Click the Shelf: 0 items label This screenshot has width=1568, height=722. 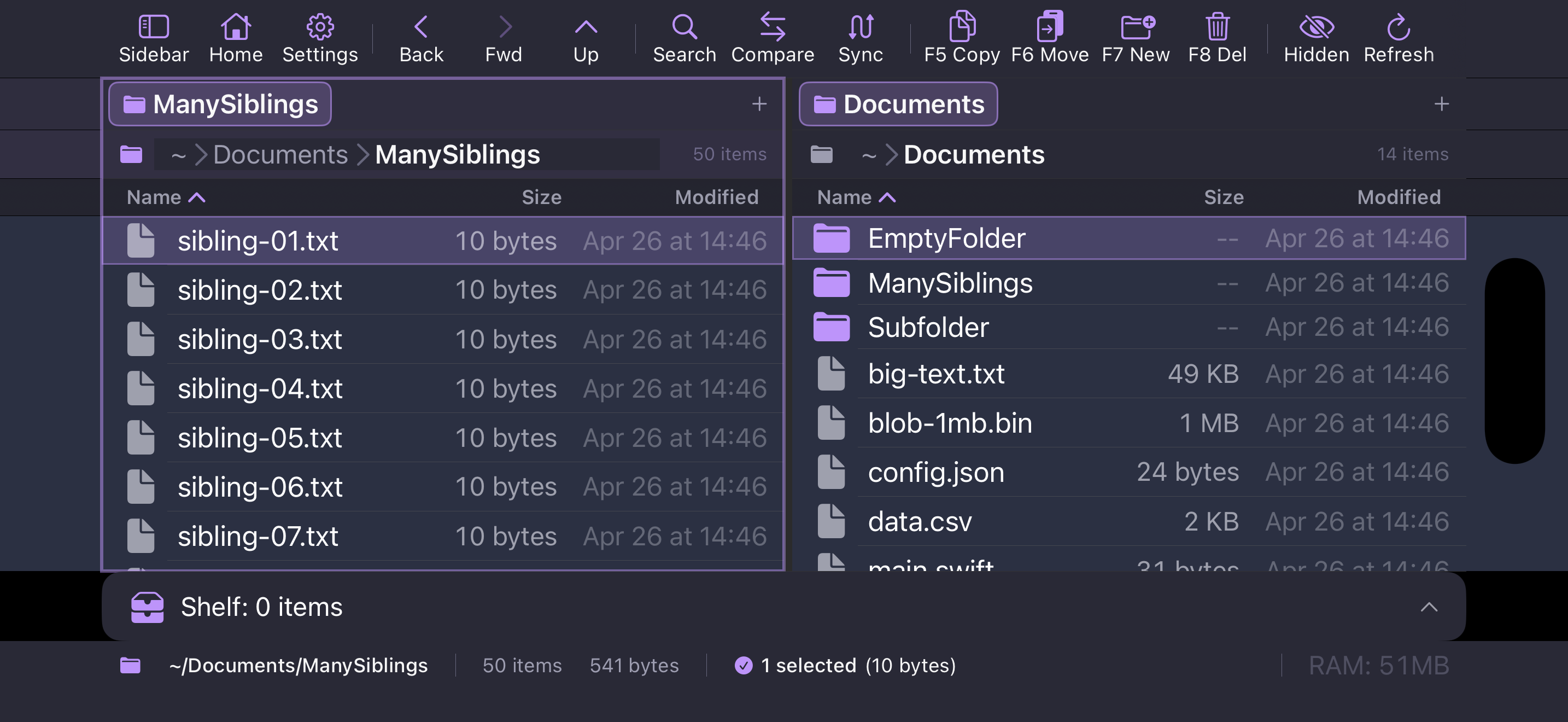pyautogui.click(x=262, y=607)
